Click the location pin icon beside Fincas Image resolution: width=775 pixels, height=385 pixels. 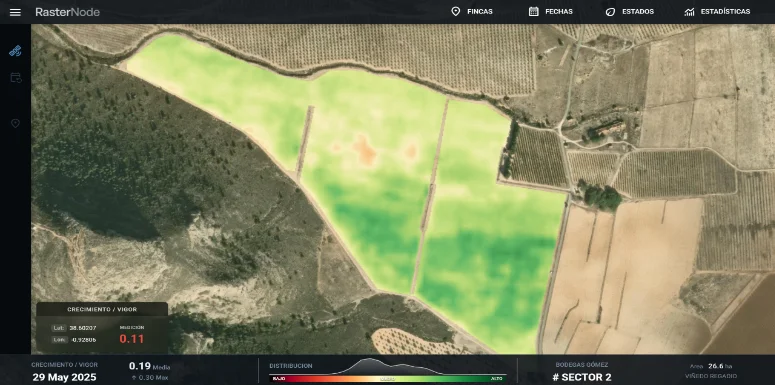point(456,11)
